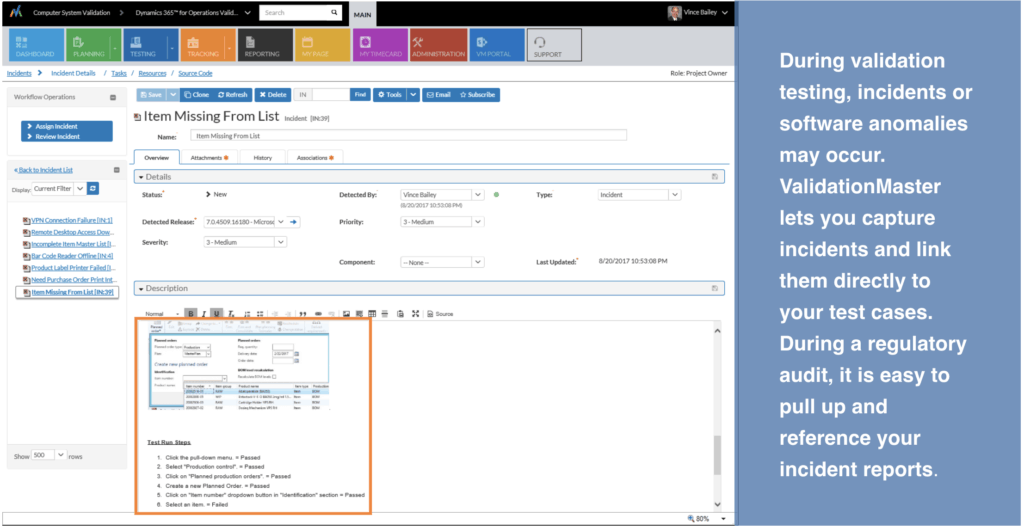
Task: Open the Priority dropdown
Action: coord(441,222)
